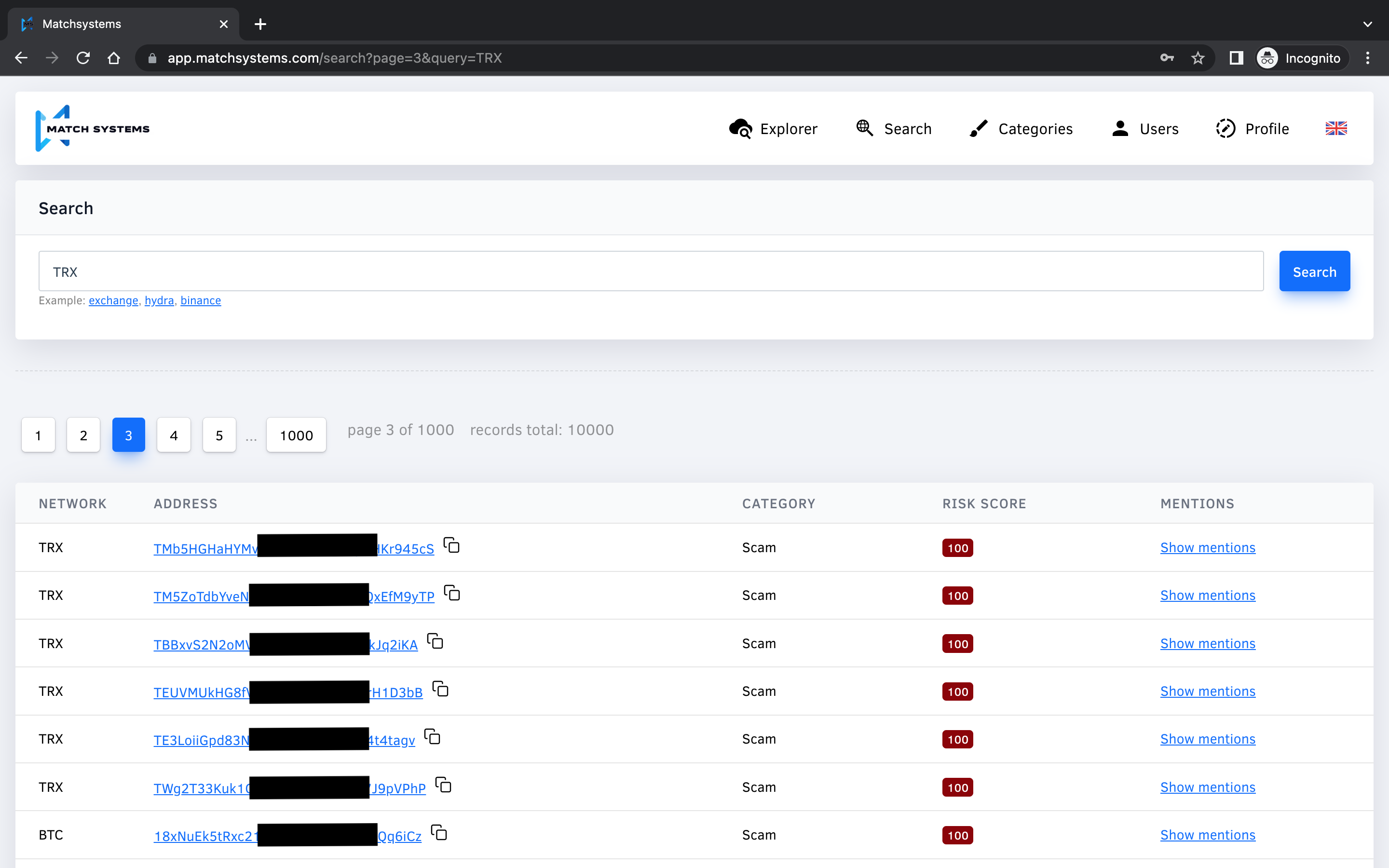The width and height of the screenshot is (1389, 868).
Task: Open the language flag selector
Action: 1335,129
